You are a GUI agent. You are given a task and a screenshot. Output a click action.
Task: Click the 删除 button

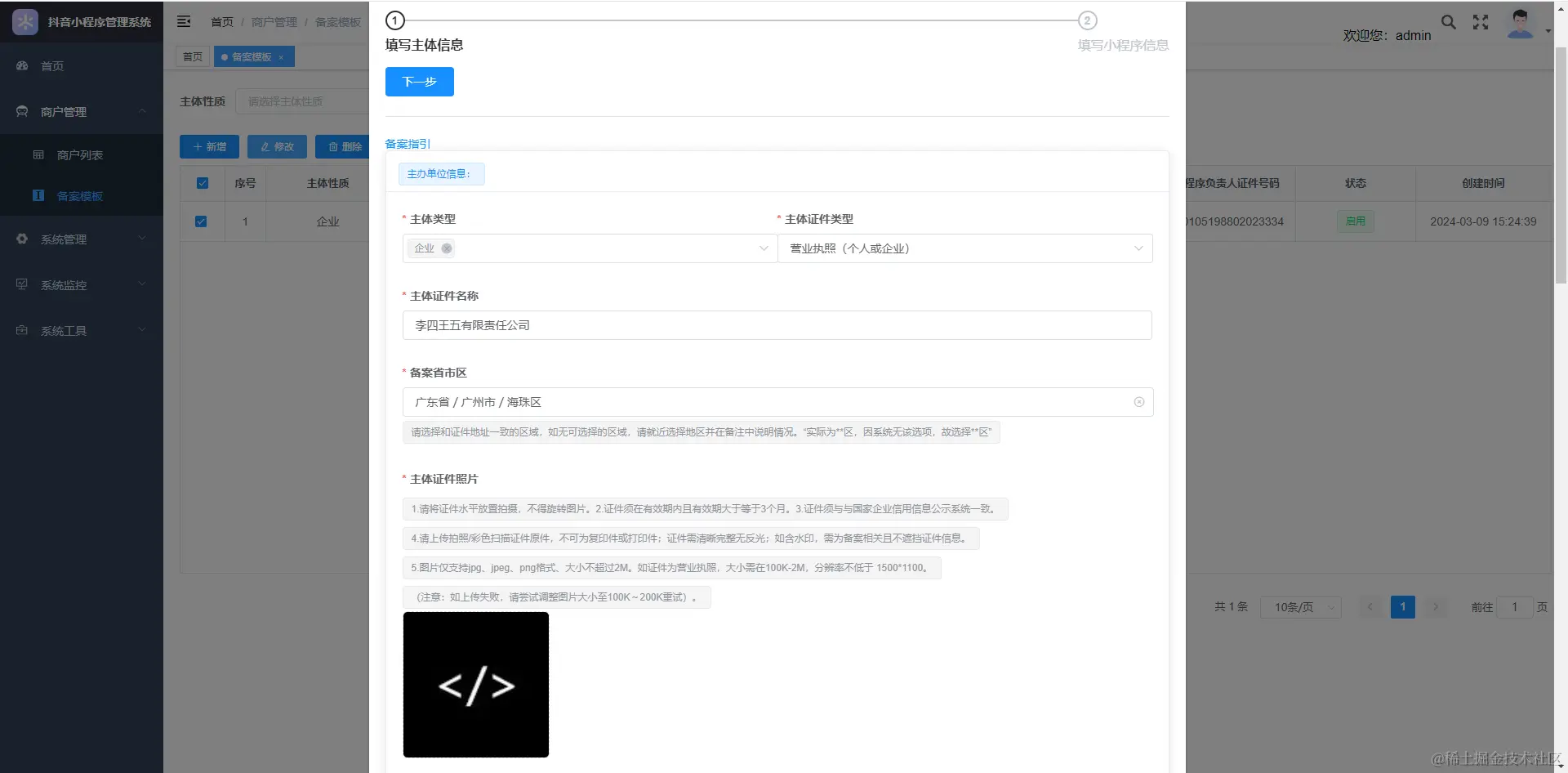click(344, 146)
